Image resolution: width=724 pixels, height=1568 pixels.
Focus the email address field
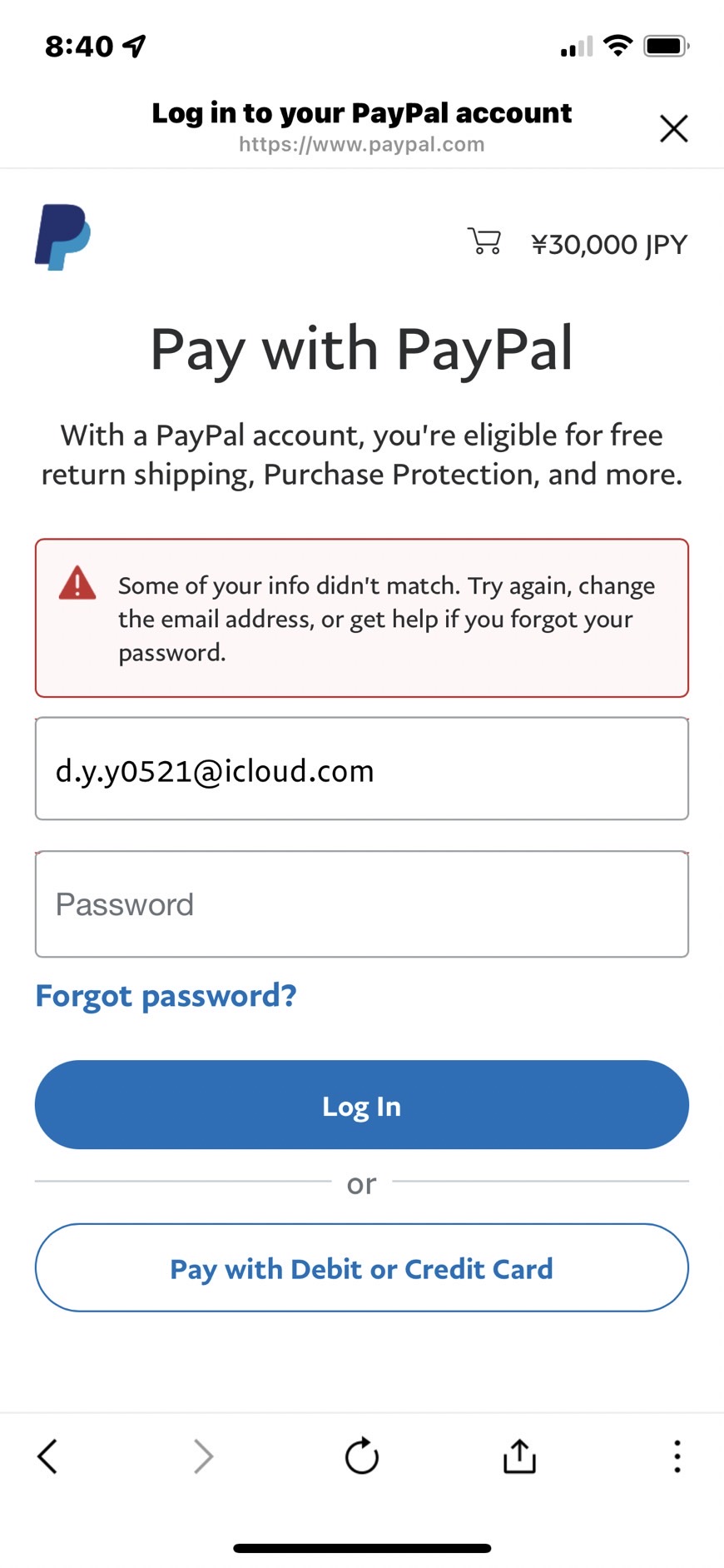[362, 769]
